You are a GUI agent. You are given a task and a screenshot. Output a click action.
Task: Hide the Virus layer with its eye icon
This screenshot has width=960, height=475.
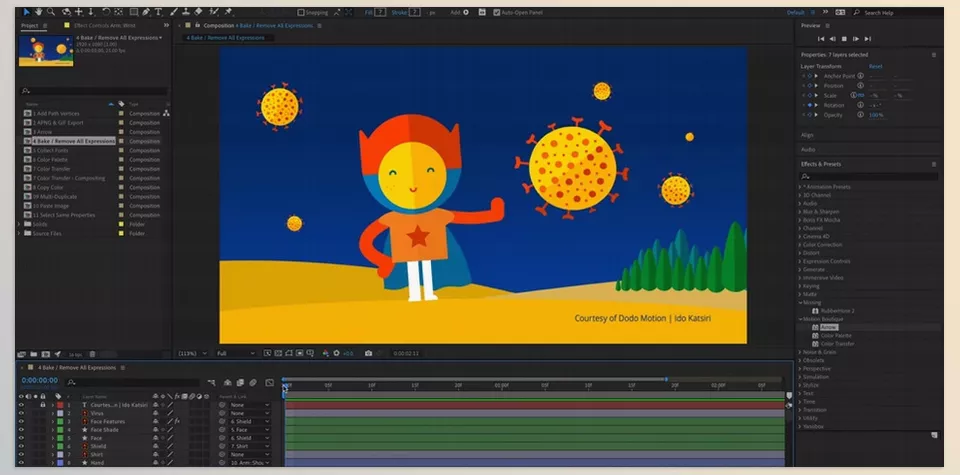(21, 413)
